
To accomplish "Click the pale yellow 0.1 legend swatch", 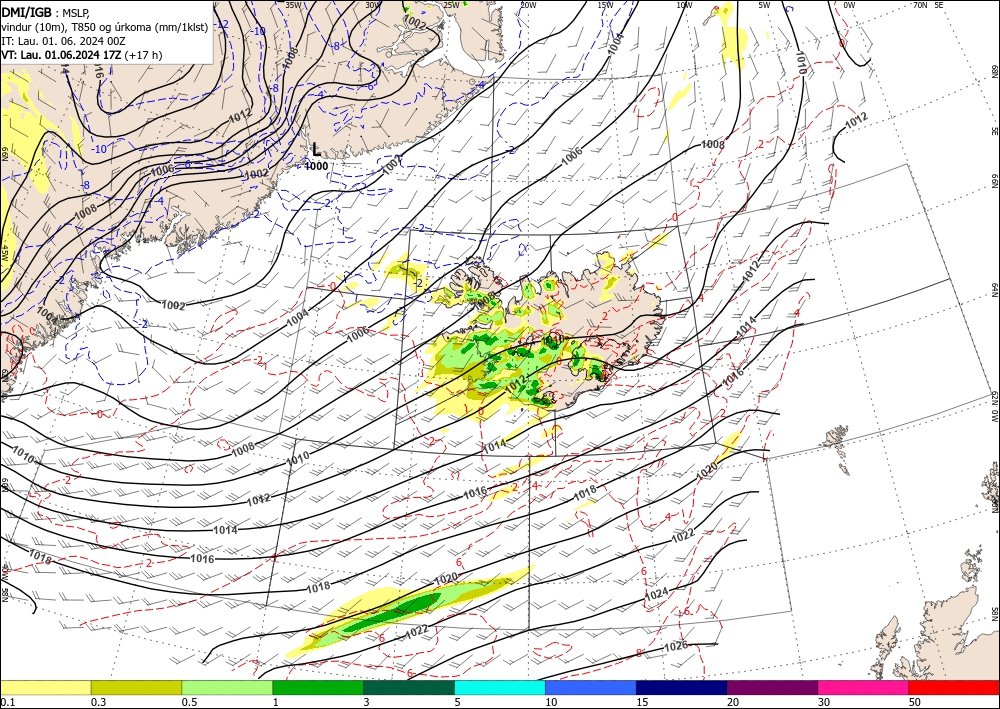I will [45, 687].
